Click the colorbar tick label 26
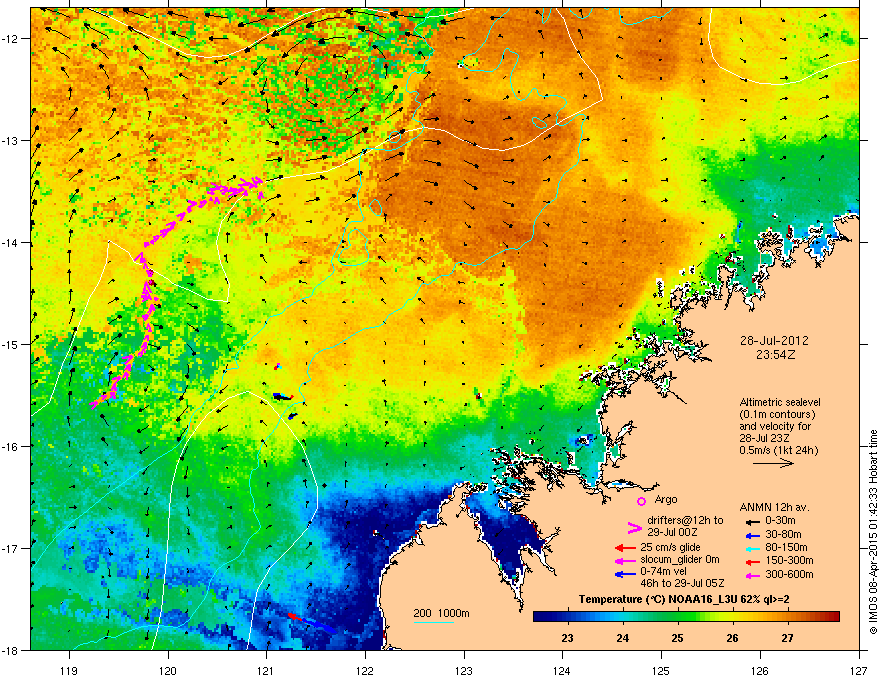 coord(732,638)
